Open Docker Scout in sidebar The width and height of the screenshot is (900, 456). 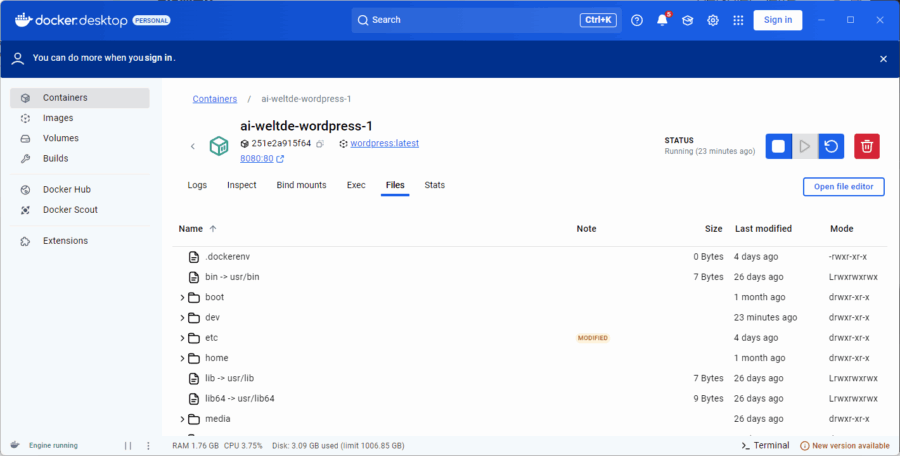coord(80,210)
